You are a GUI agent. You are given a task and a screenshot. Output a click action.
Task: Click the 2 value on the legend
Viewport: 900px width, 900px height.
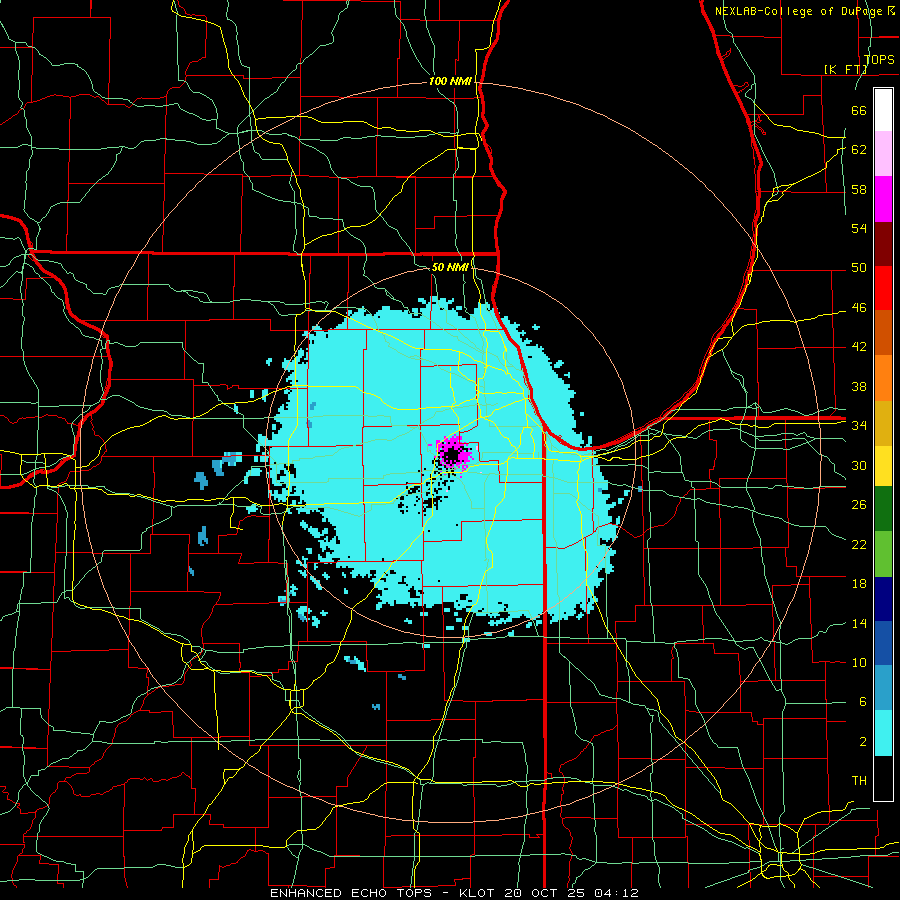[862, 742]
